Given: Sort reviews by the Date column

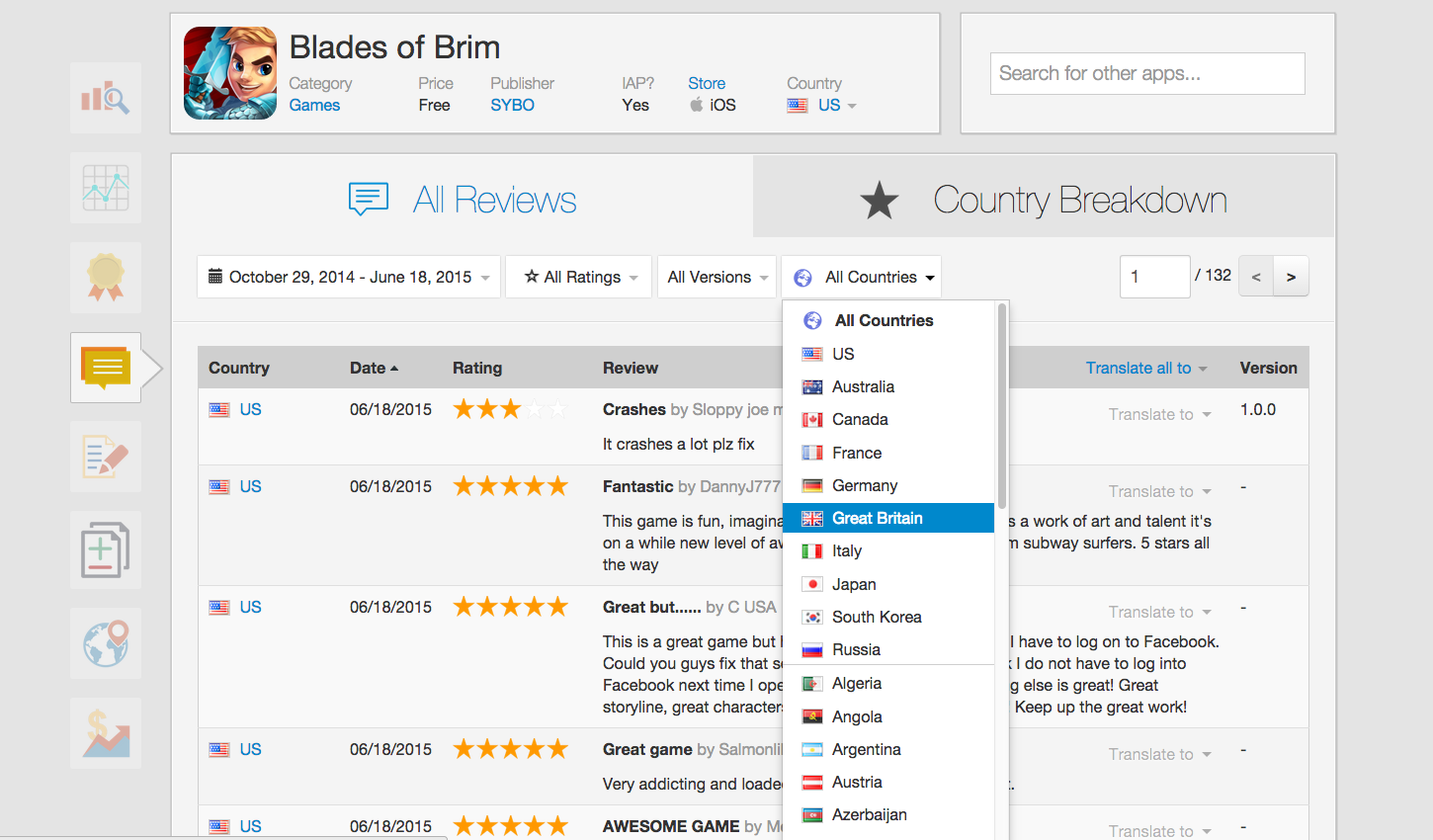Looking at the screenshot, I should click(374, 368).
